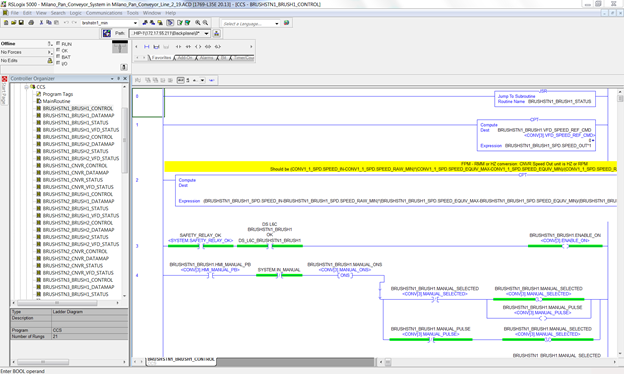Insert an Examine Off (XIO) contact
Screen dimensions: 624x374
[188, 47]
